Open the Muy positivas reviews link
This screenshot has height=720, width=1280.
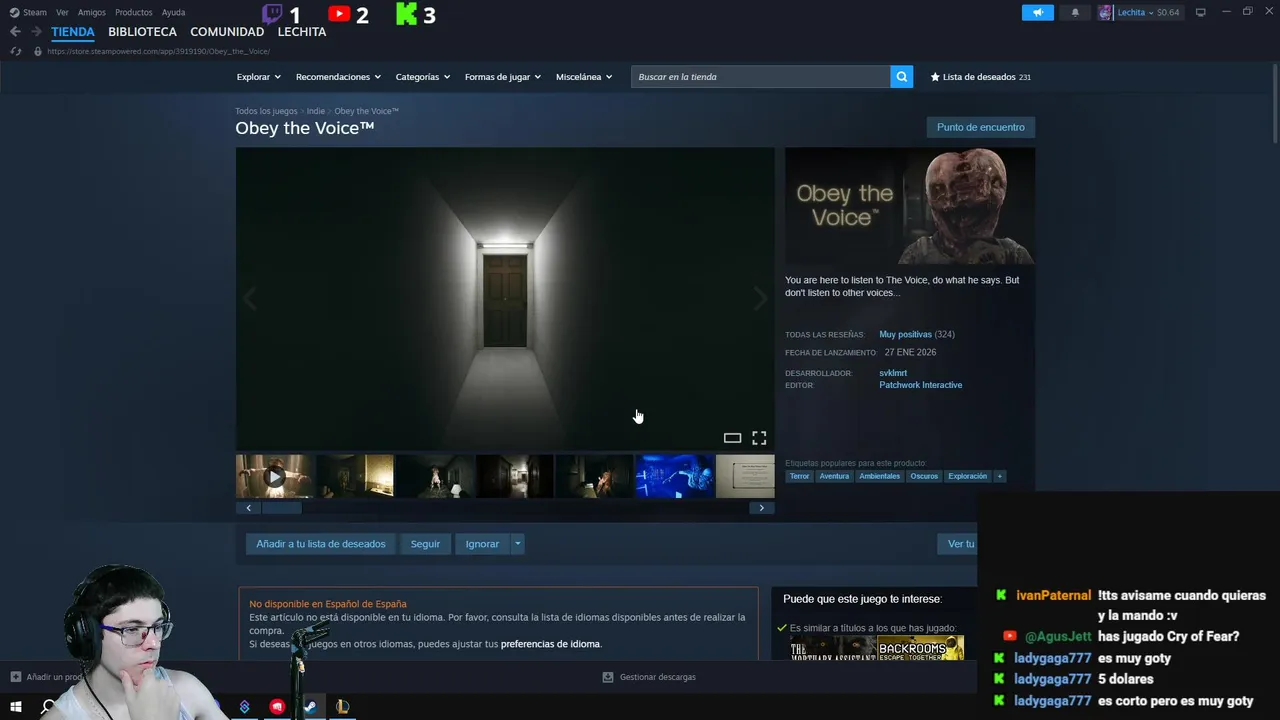pos(905,334)
